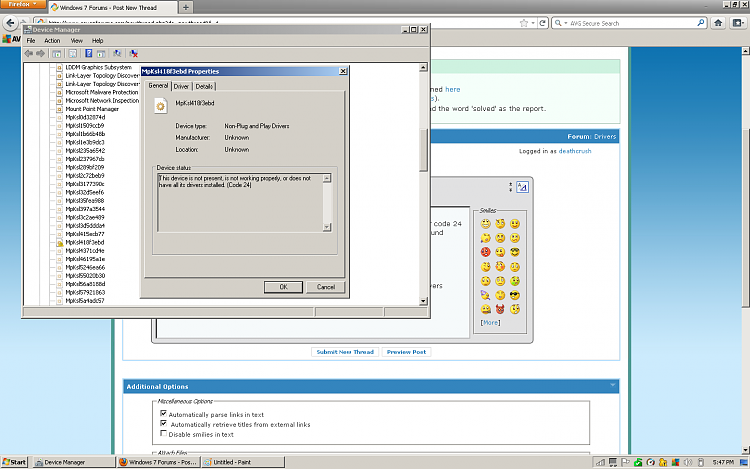This screenshot has width=750, height=469.
Task: Click the Firefox back navigation button
Action: (x=11, y=22)
